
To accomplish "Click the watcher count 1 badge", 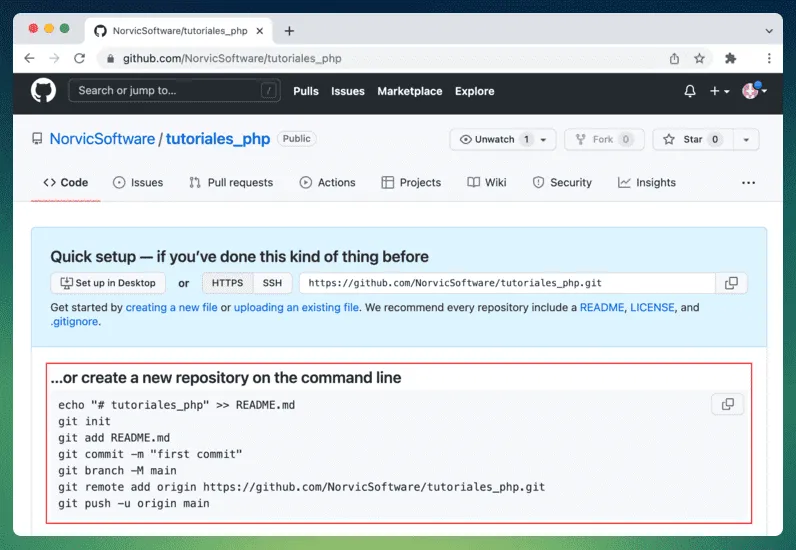I will click(x=526, y=139).
